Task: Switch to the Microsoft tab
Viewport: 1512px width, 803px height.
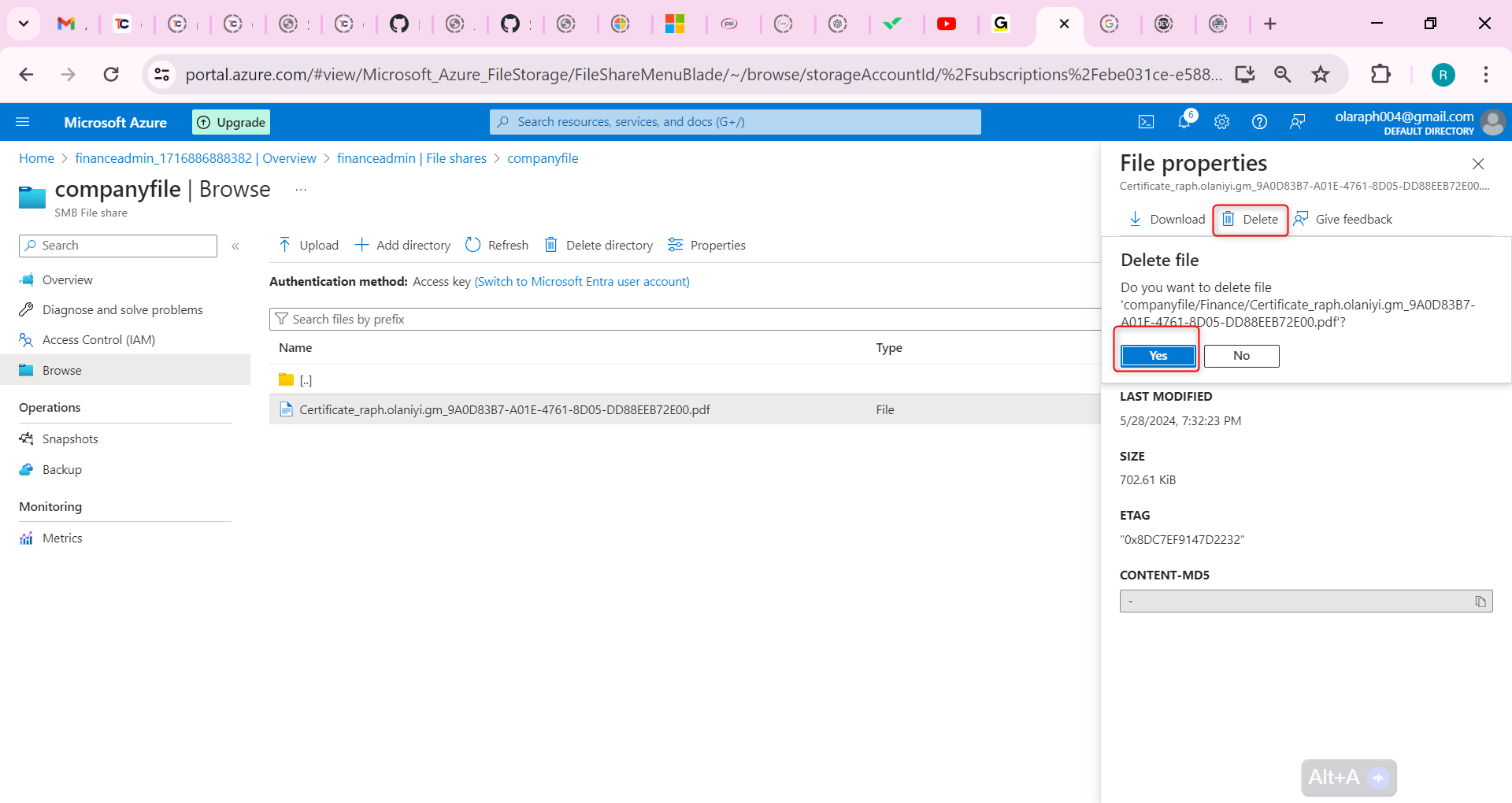Action: click(x=675, y=24)
